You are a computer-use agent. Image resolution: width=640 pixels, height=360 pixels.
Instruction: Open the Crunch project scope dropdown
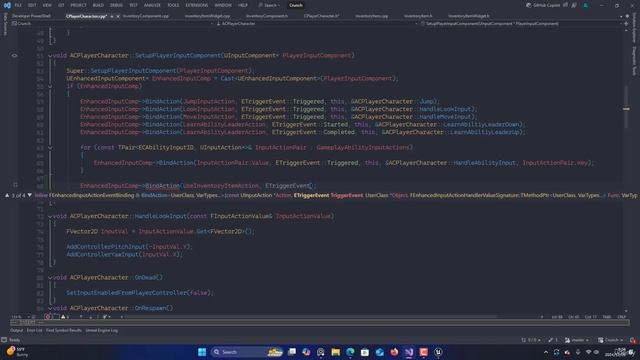click(112, 24)
